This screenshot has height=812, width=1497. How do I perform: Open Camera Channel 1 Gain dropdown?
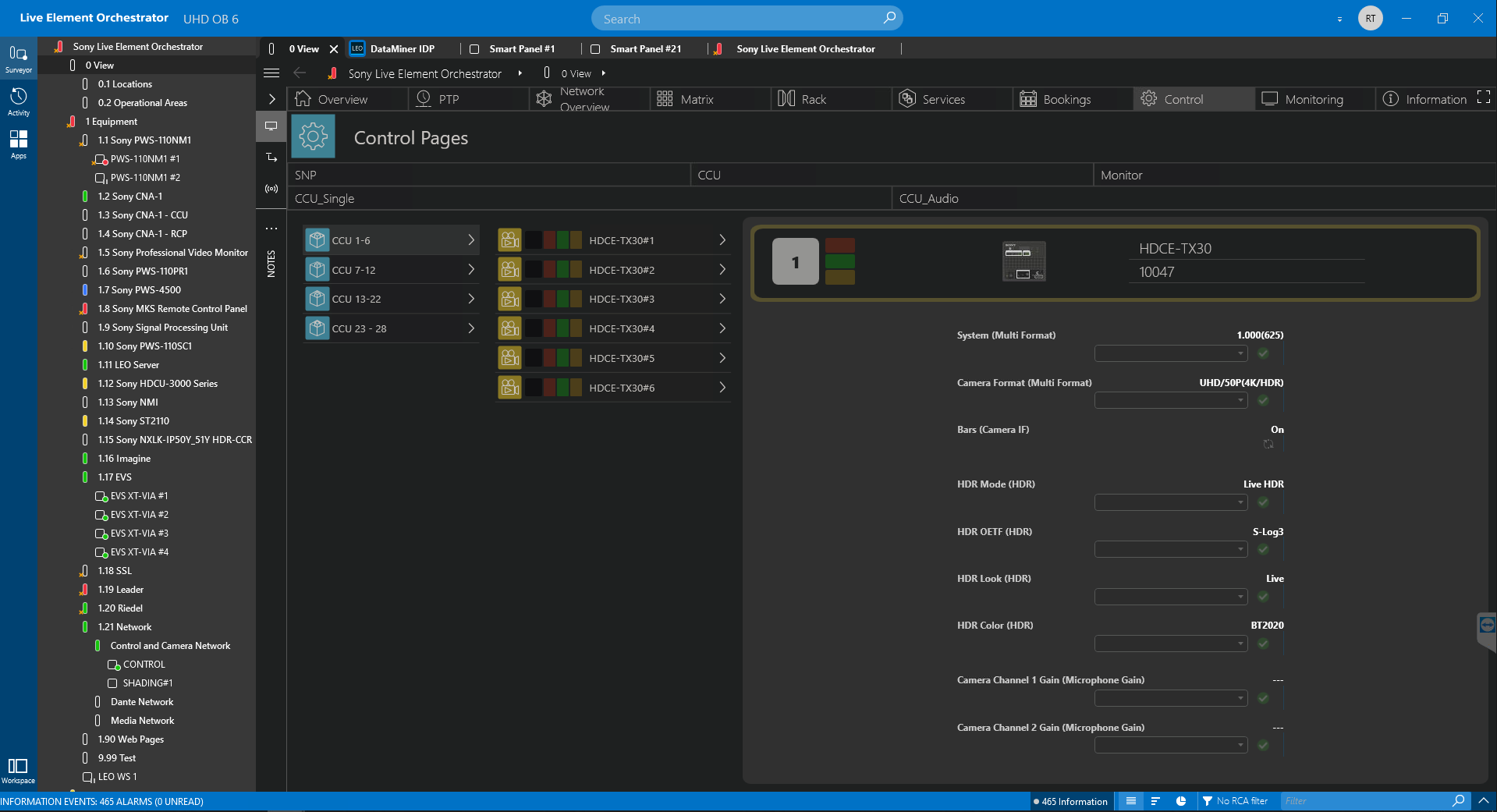coord(1170,698)
